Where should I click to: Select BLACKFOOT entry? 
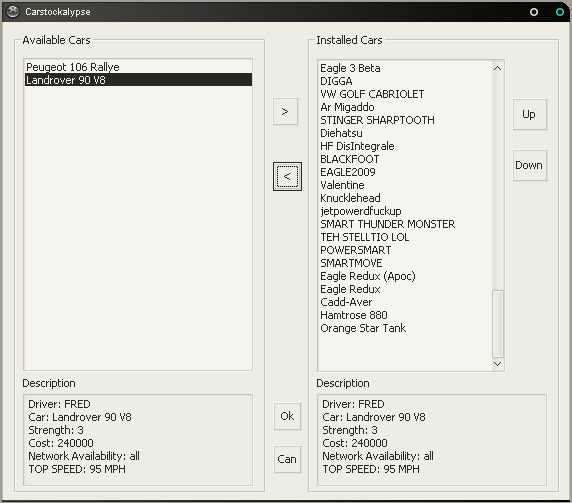[x=405, y=159]
